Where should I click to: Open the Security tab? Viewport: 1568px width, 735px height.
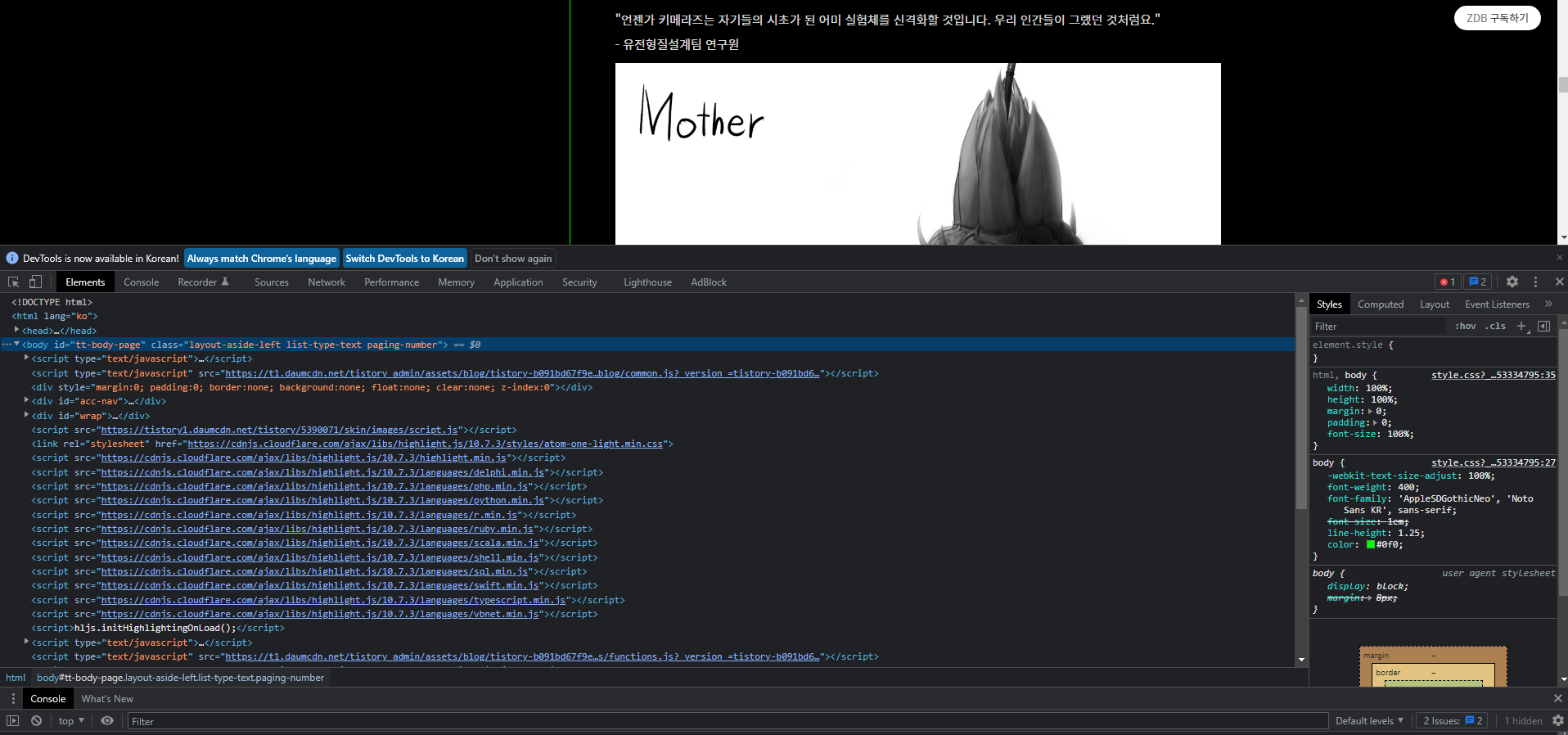579,282
